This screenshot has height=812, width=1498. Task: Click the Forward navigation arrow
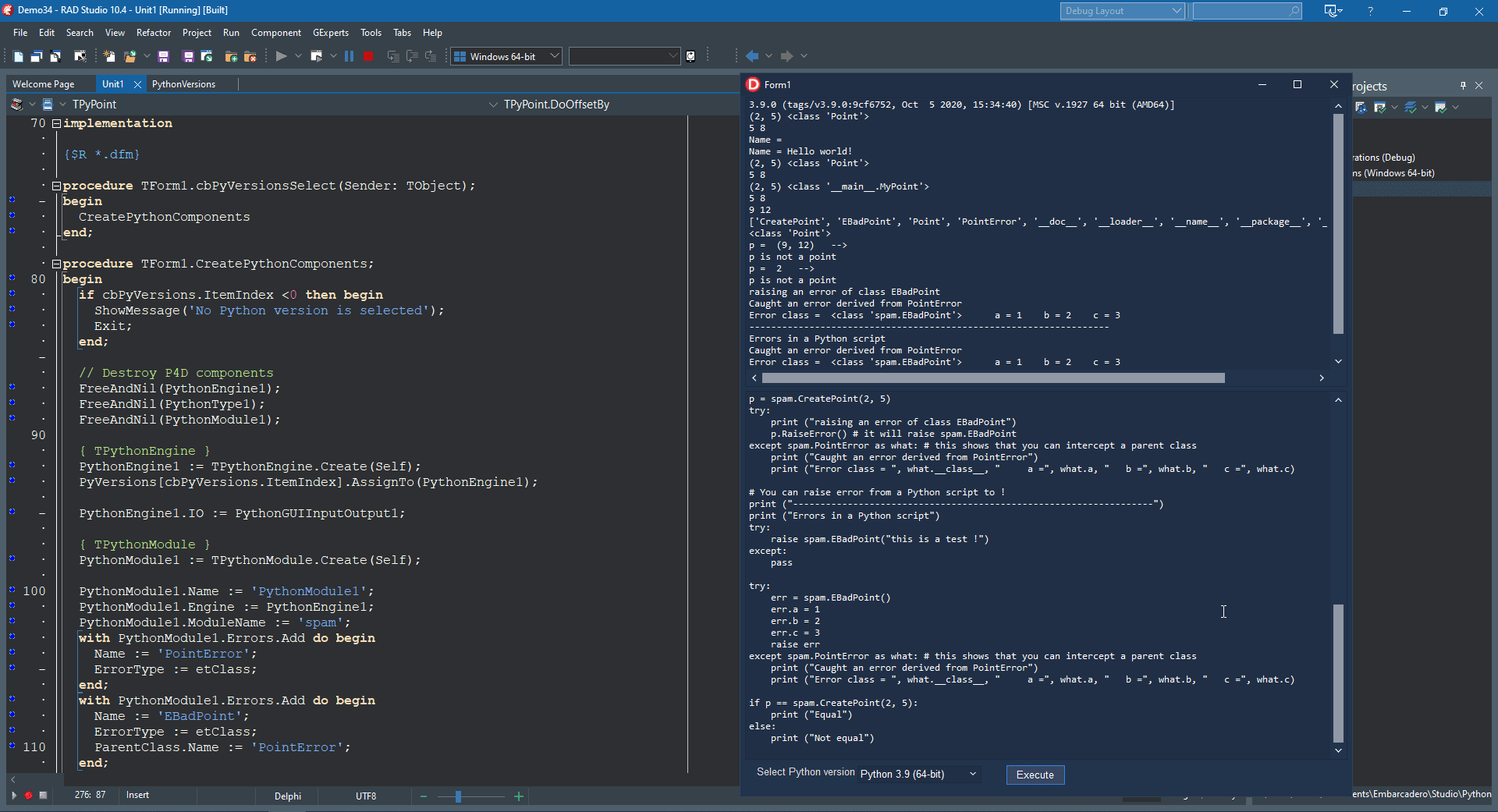click(x=786, y=56)
